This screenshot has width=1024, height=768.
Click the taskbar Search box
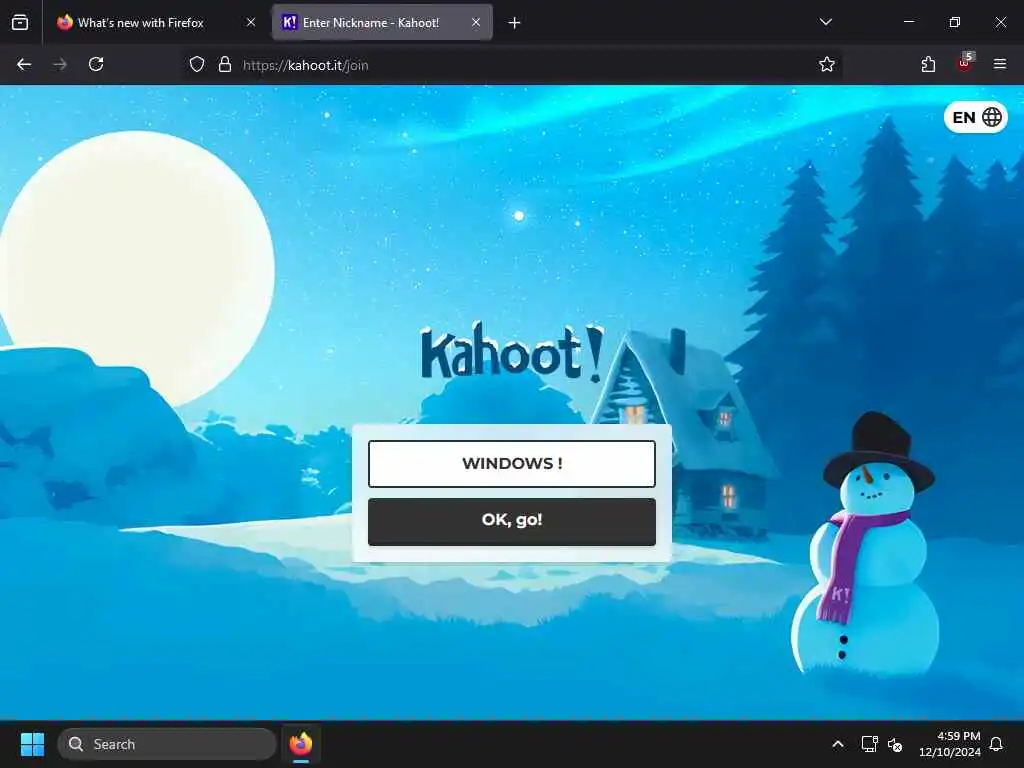[x=167, y=744]
